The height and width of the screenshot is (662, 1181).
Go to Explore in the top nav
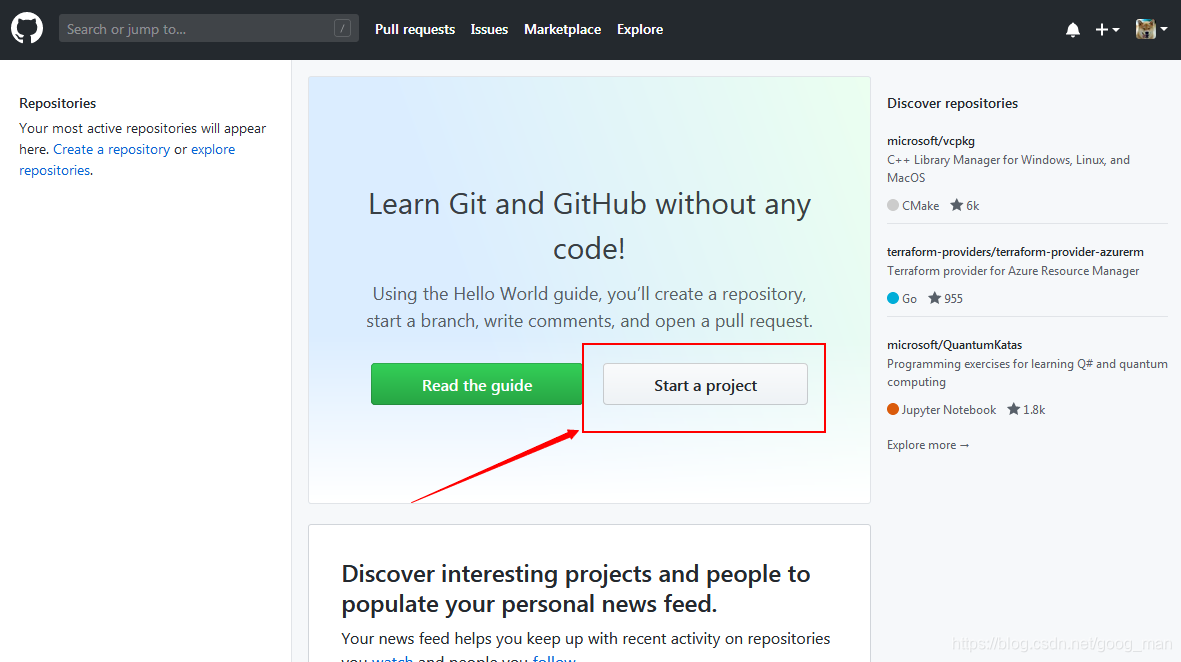(x=640, y=29)
